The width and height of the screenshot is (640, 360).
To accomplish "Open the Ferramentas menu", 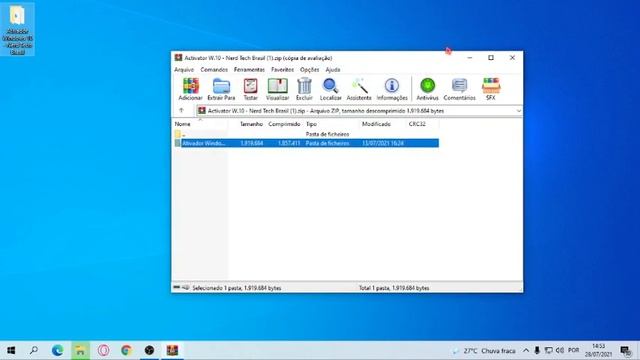I will (249, 70).
